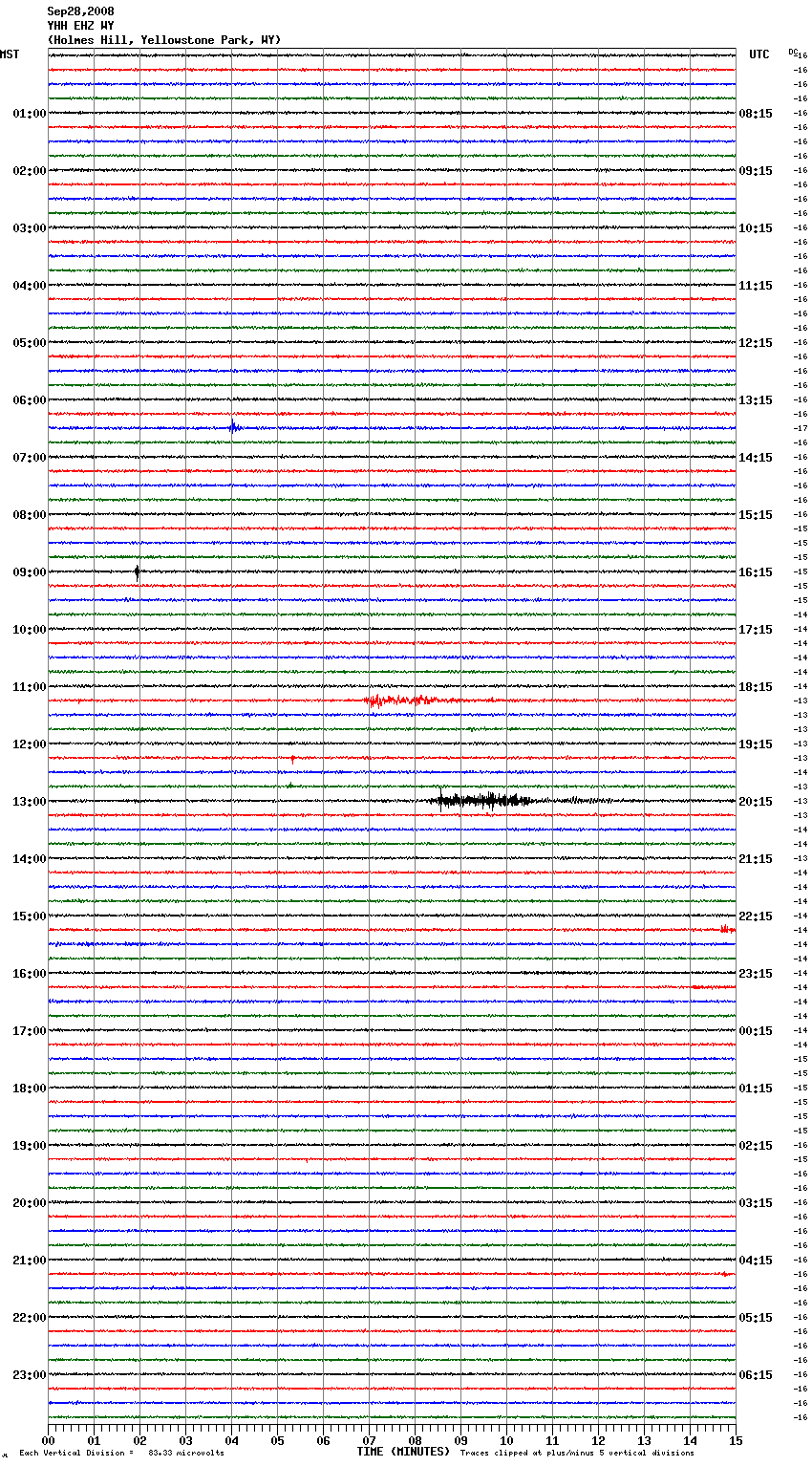Click the UTC timezone label
Screen dimensions: 812x1466
pyautogui.click(x=759, y=54)
